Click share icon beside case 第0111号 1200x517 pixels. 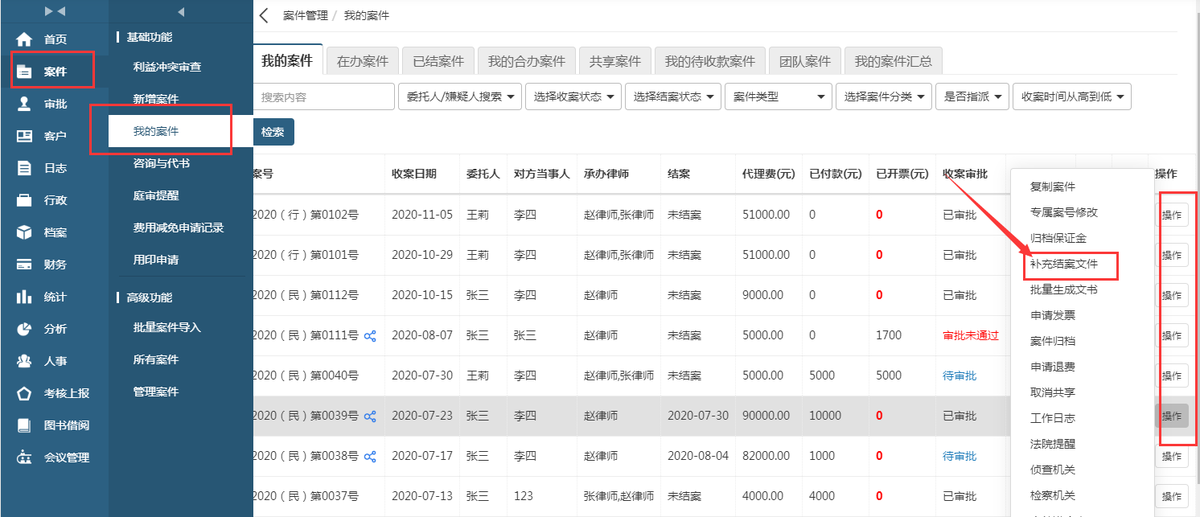coord(370,336)
